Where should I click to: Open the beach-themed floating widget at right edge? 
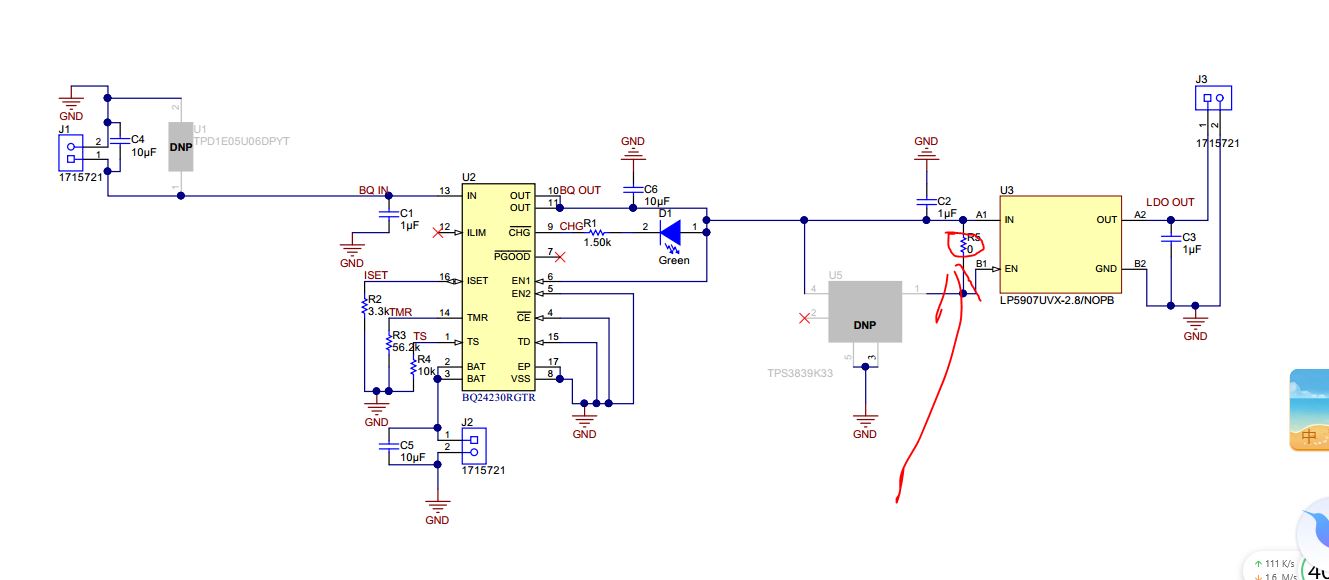click(x=1309, y=410)
